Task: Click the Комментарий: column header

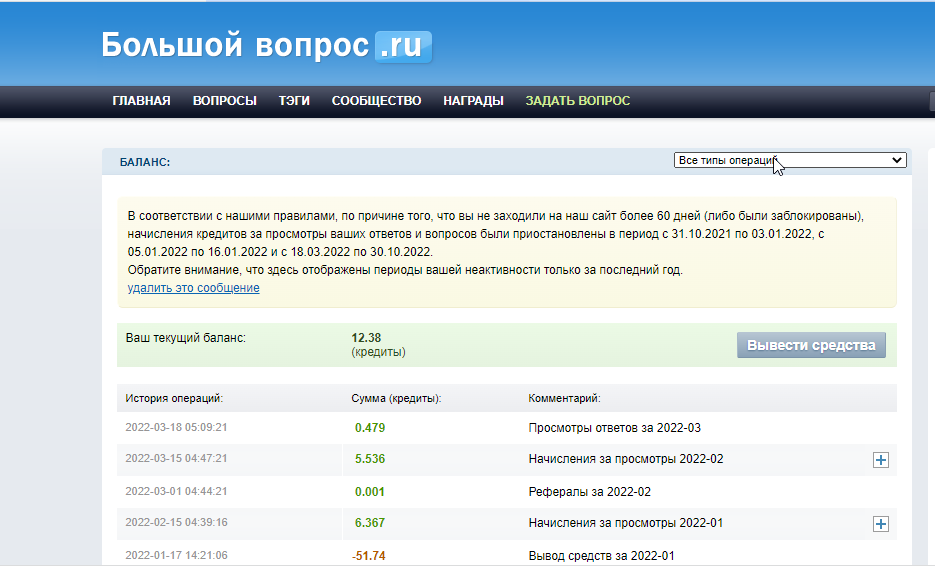Action: click(564, 398)
